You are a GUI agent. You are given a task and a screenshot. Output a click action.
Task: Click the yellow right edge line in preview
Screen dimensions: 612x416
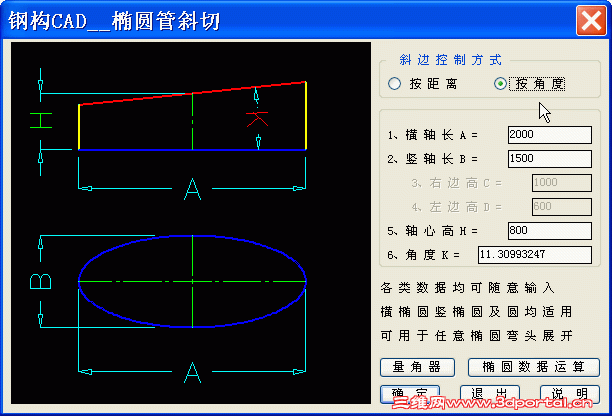click(306, 116)
